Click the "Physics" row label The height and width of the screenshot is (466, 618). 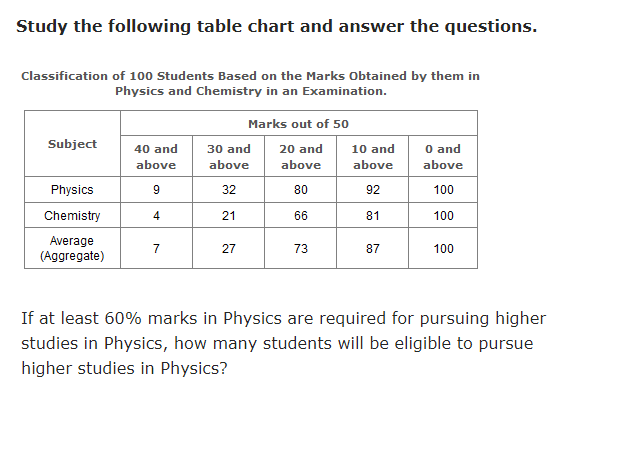tap(73, 190)
